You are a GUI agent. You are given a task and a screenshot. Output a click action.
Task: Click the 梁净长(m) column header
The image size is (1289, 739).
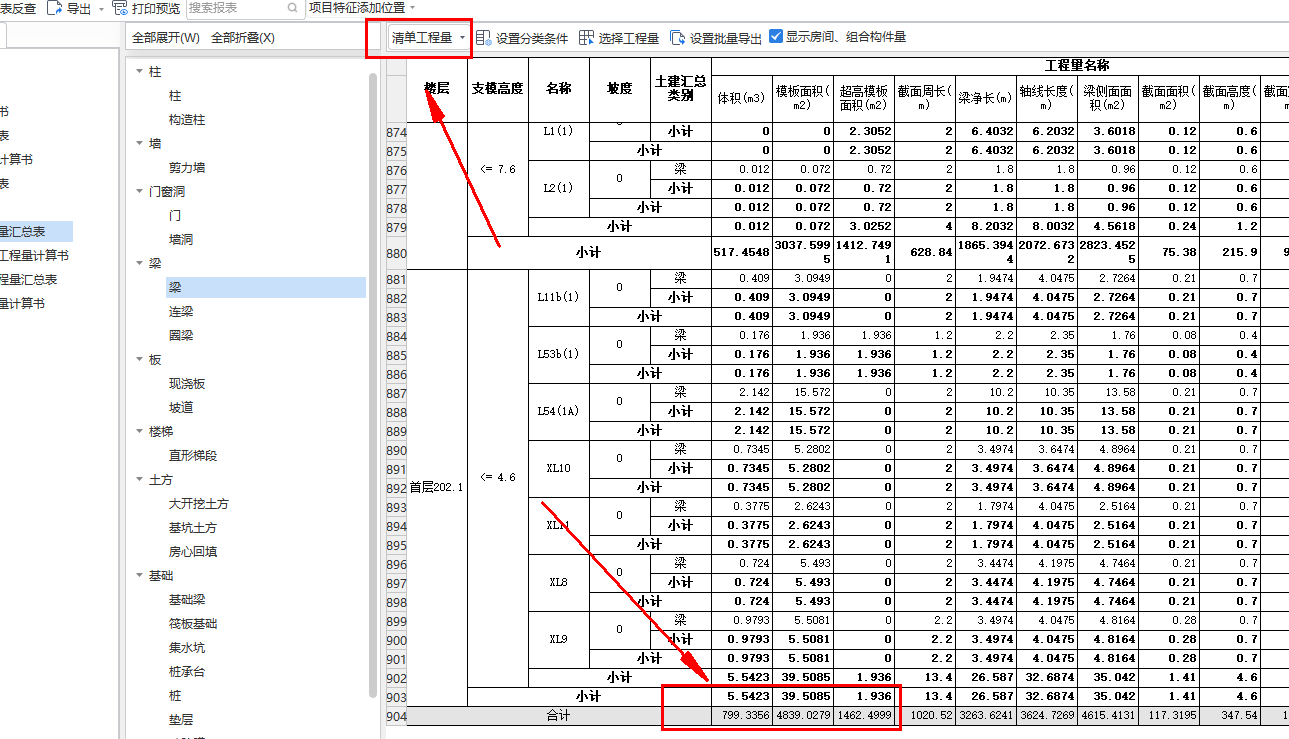pos(986,98)
